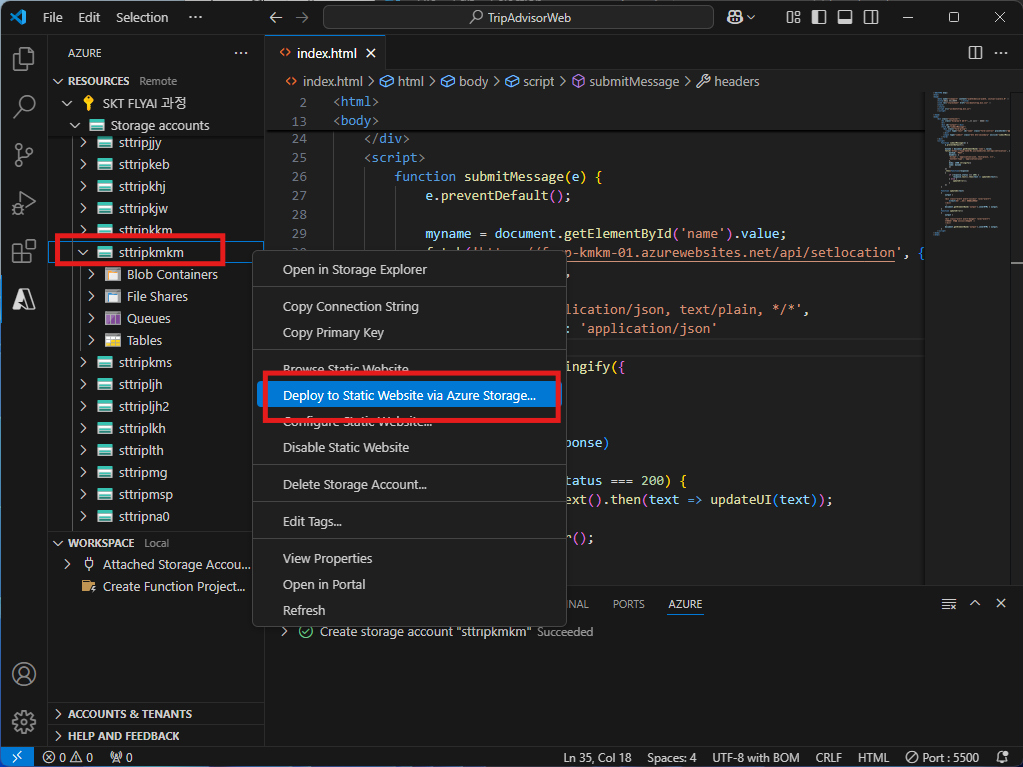Expand the File Shares node
Image resolution: width=1023 pixels, height=767 pixels.
point(91,297)
